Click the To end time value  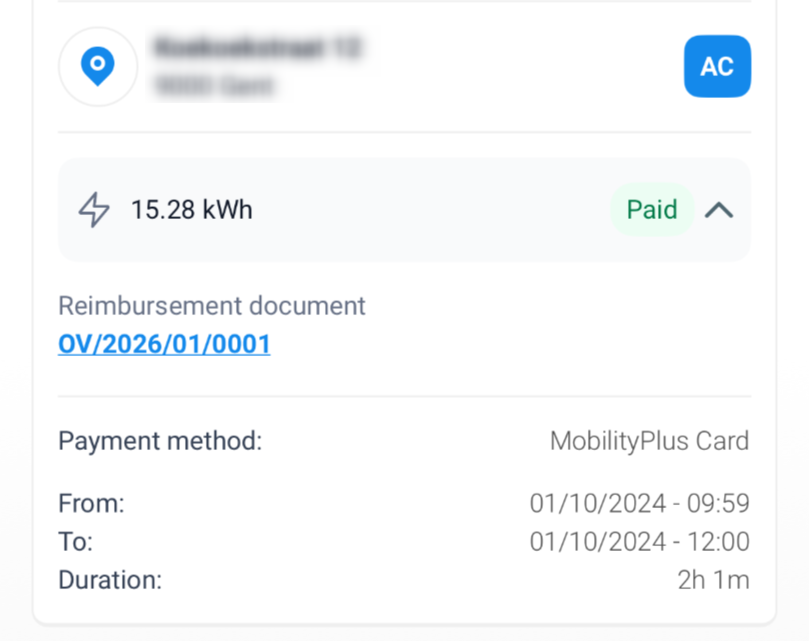[x=640, y=541]
